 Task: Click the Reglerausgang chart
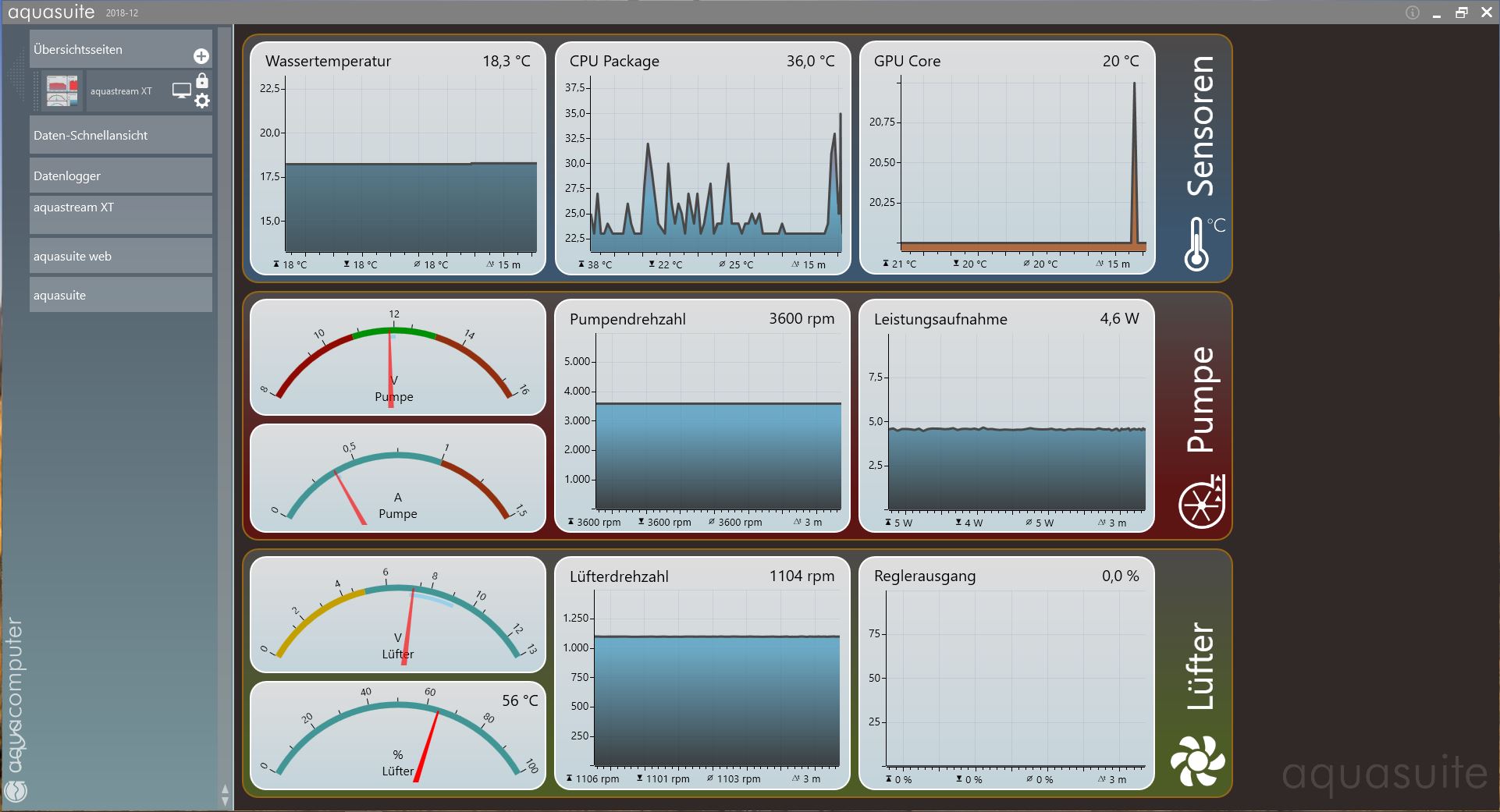1007,673
